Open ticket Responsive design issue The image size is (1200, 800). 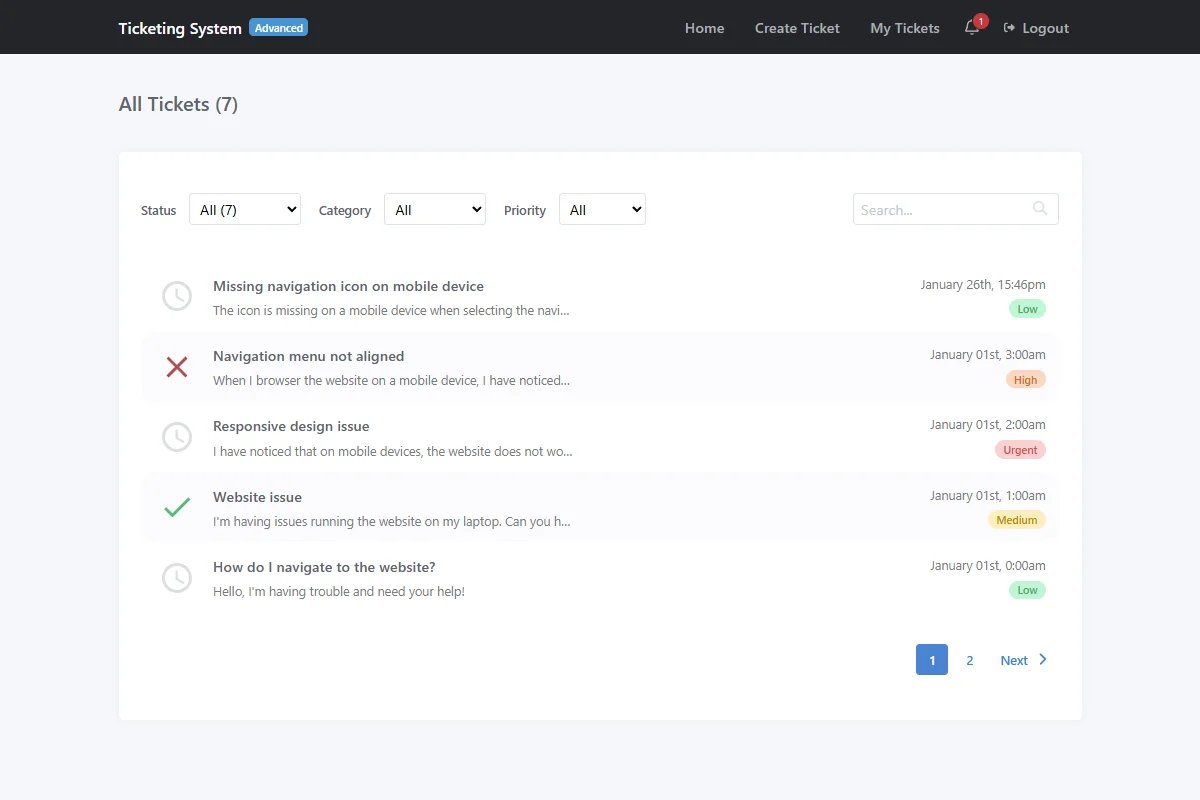coord(291,426)
